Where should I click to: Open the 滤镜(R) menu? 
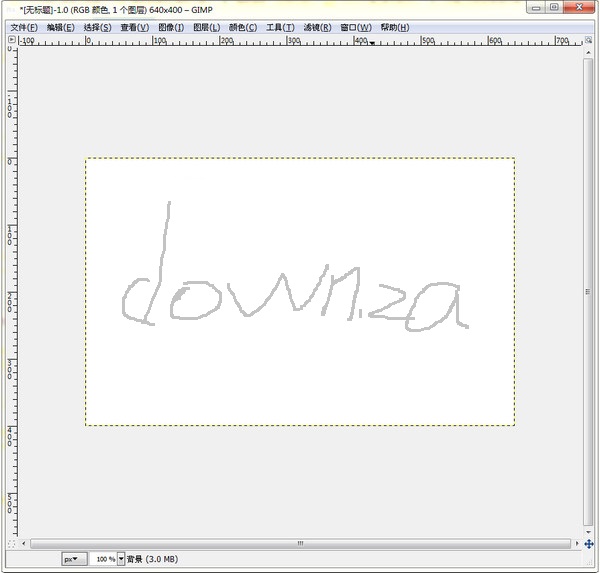(317, 27)
